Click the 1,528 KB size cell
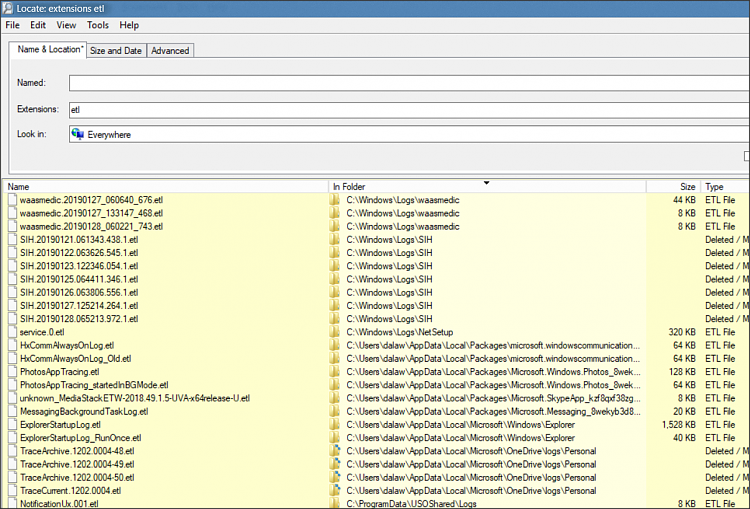Viewport: 750px width, 509px height. [679, 425]
